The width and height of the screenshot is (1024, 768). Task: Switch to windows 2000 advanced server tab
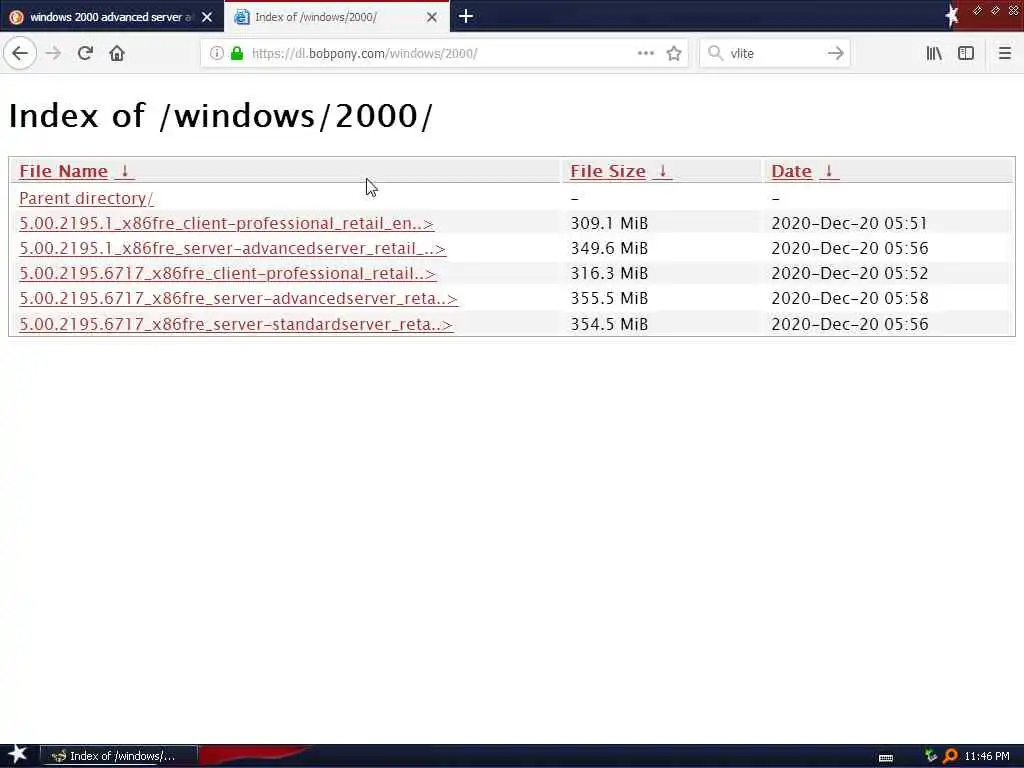(111, 17)
